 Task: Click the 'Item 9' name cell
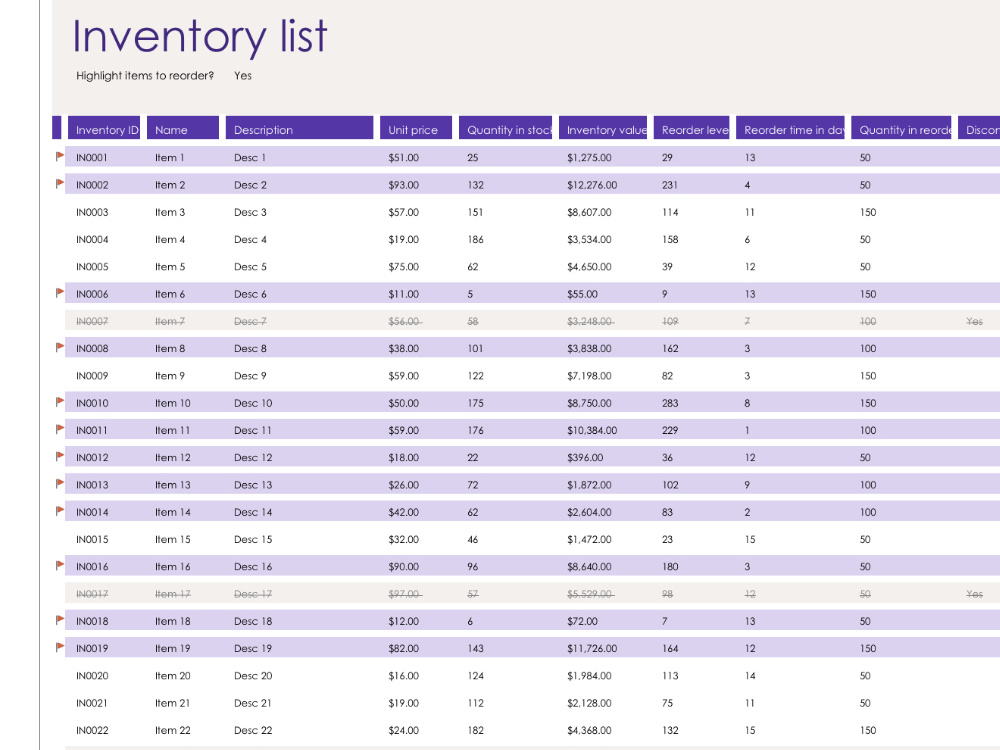click(170, 376)
